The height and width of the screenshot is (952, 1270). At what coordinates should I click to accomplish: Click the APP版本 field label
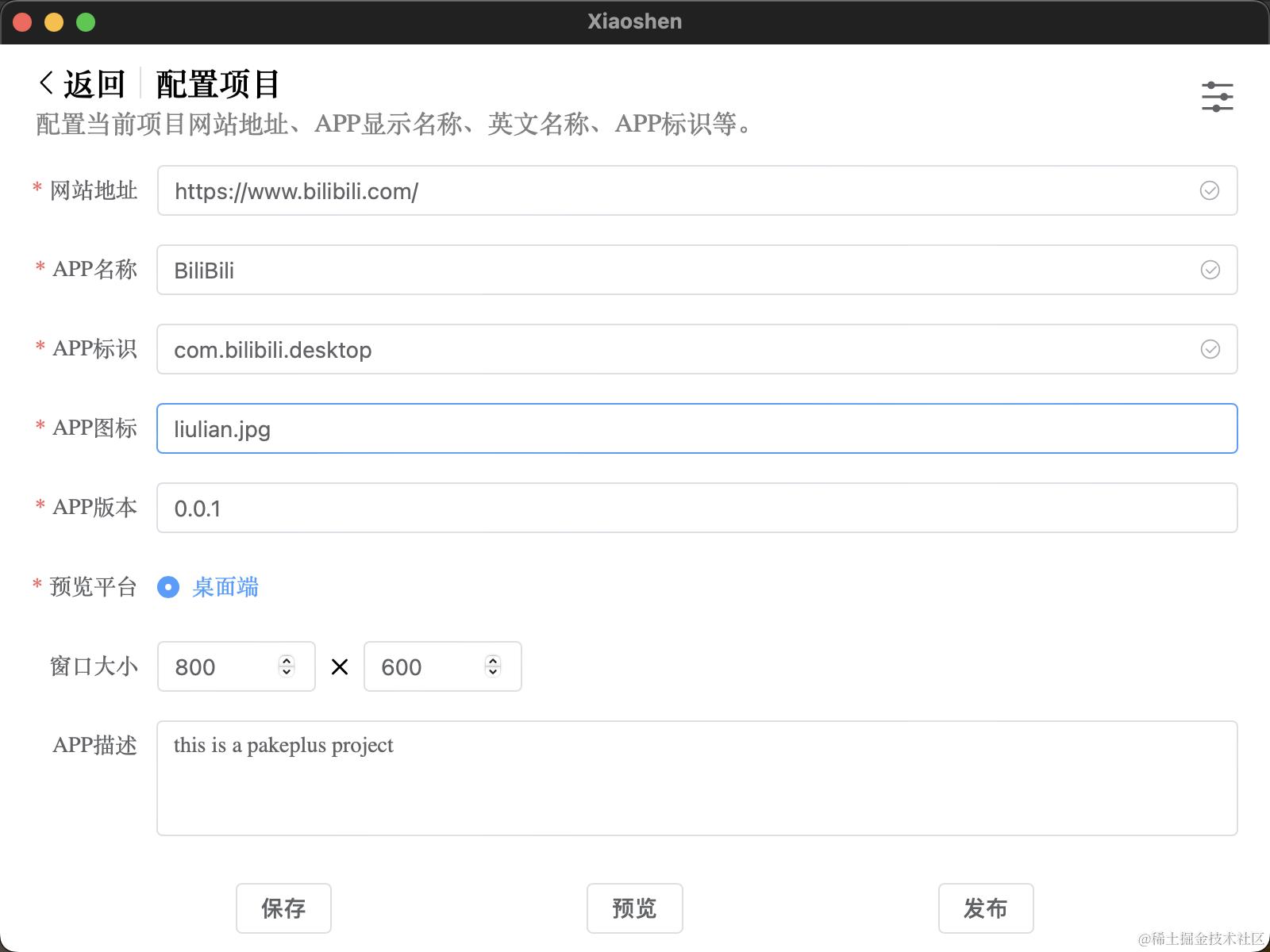[95, 507]
